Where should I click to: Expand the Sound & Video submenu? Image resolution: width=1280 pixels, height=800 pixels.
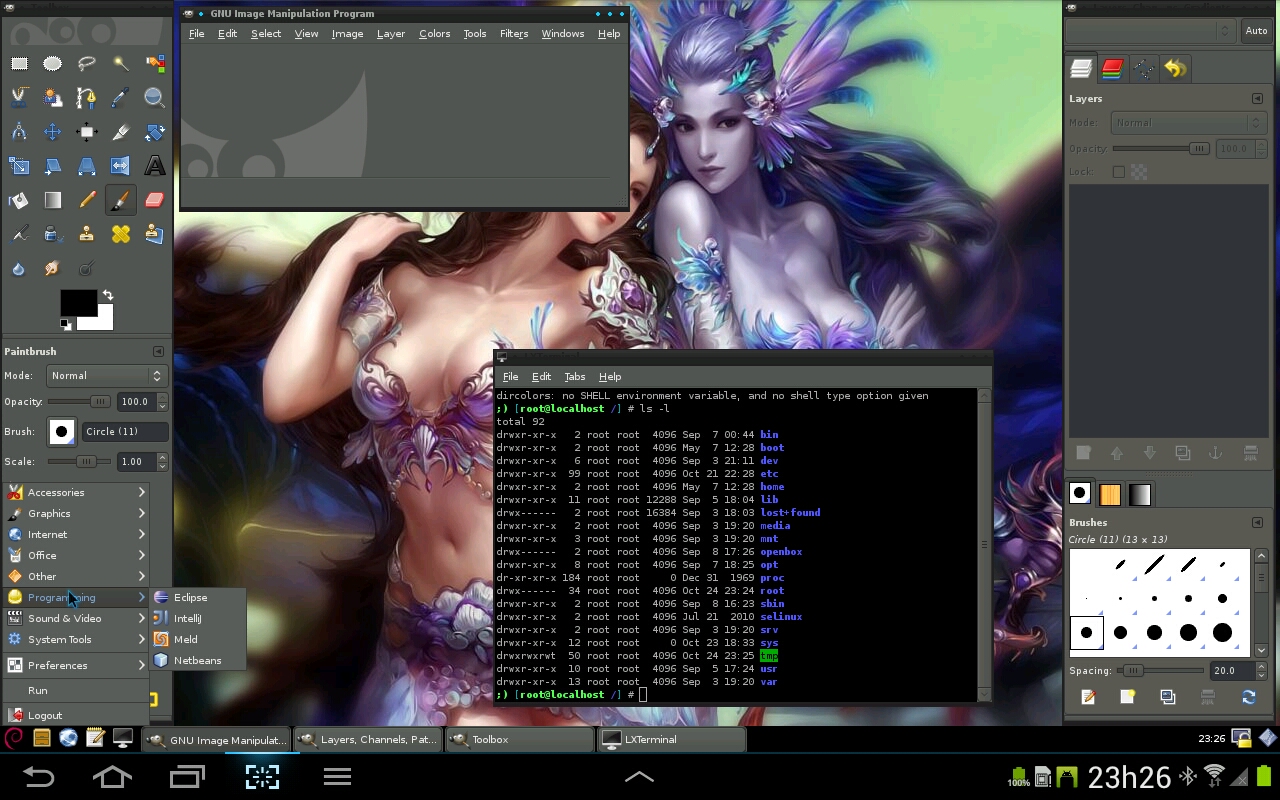76,618
